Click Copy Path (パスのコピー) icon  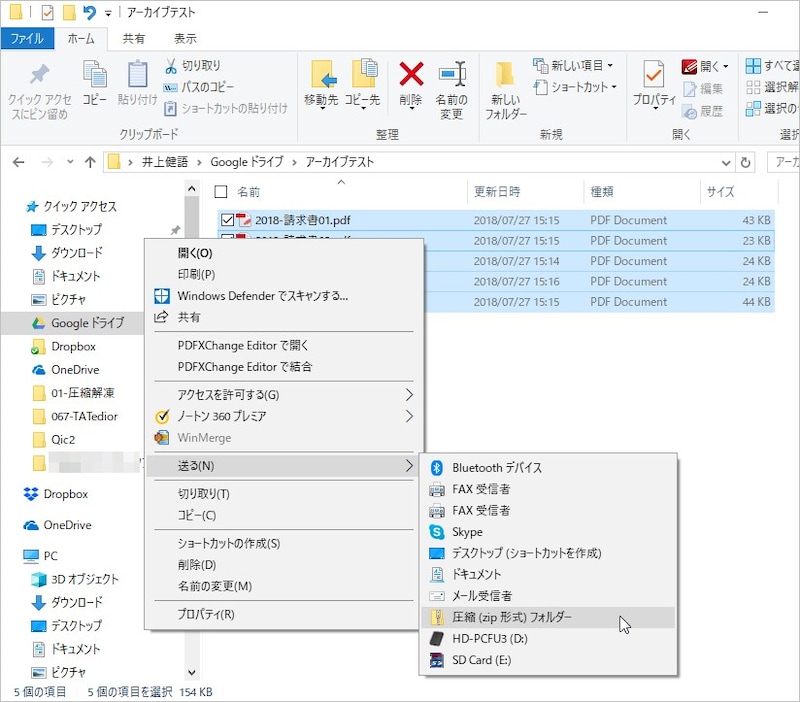coord(170,87)
